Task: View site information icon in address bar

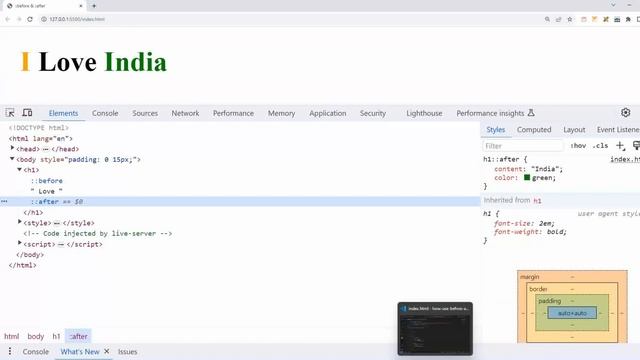Action: 44,19
